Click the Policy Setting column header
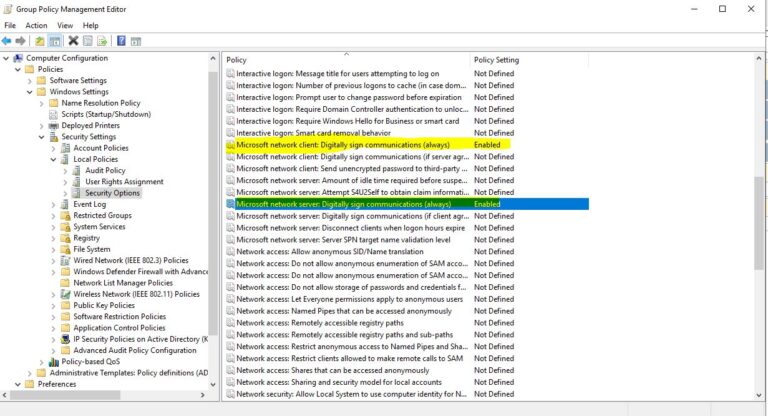This screenshot has height=416, width=768. 497,60
